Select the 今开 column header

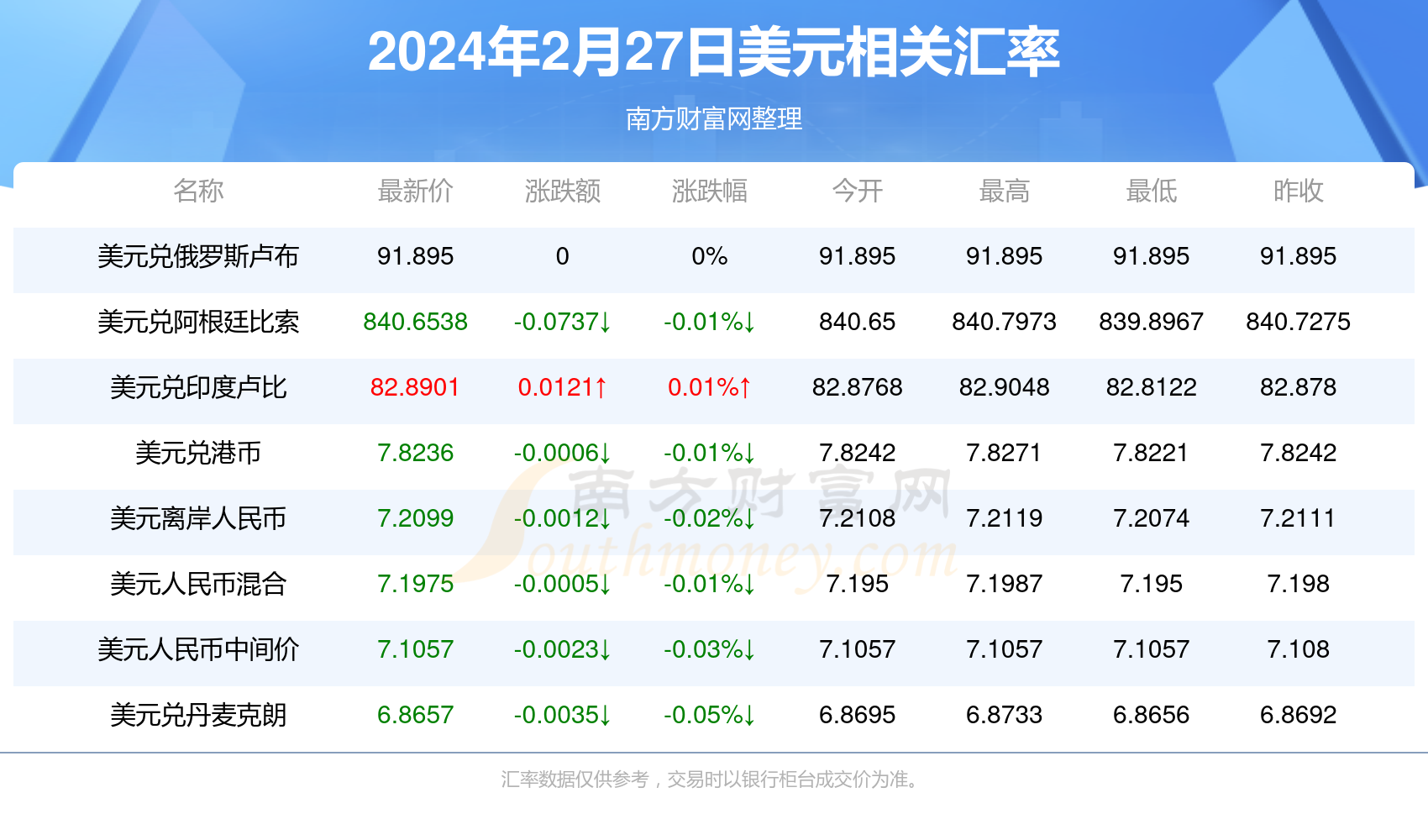pyautogui.click(x=857, y=191)
